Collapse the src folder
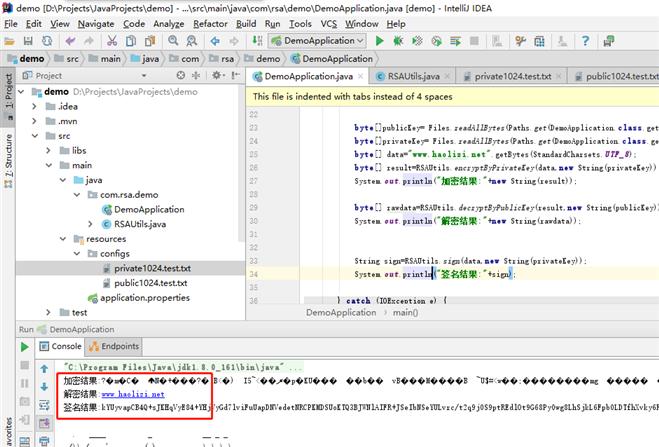 click(x=34, y=136)
